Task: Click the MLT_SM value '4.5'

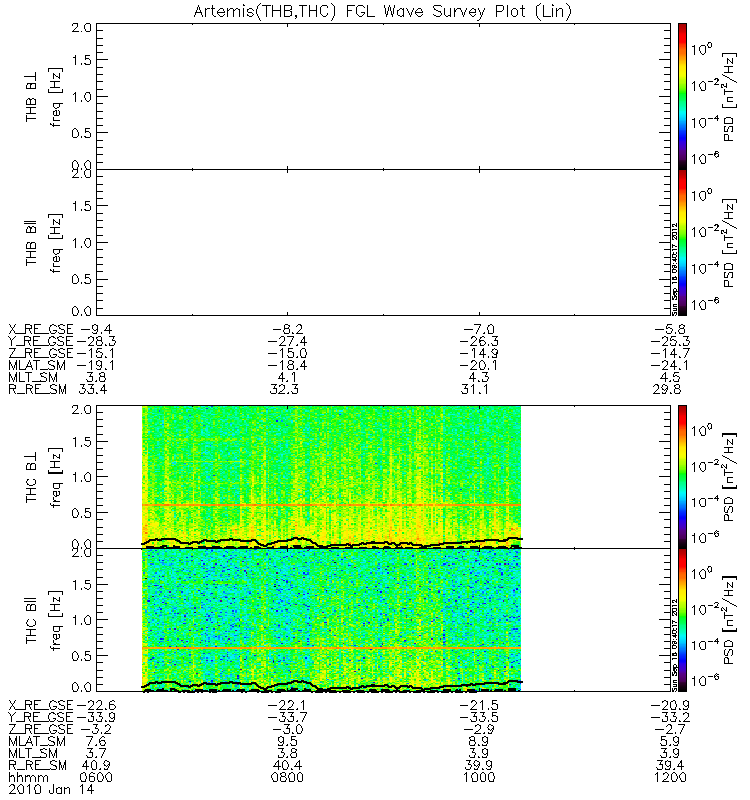Action: pos(670,378)
